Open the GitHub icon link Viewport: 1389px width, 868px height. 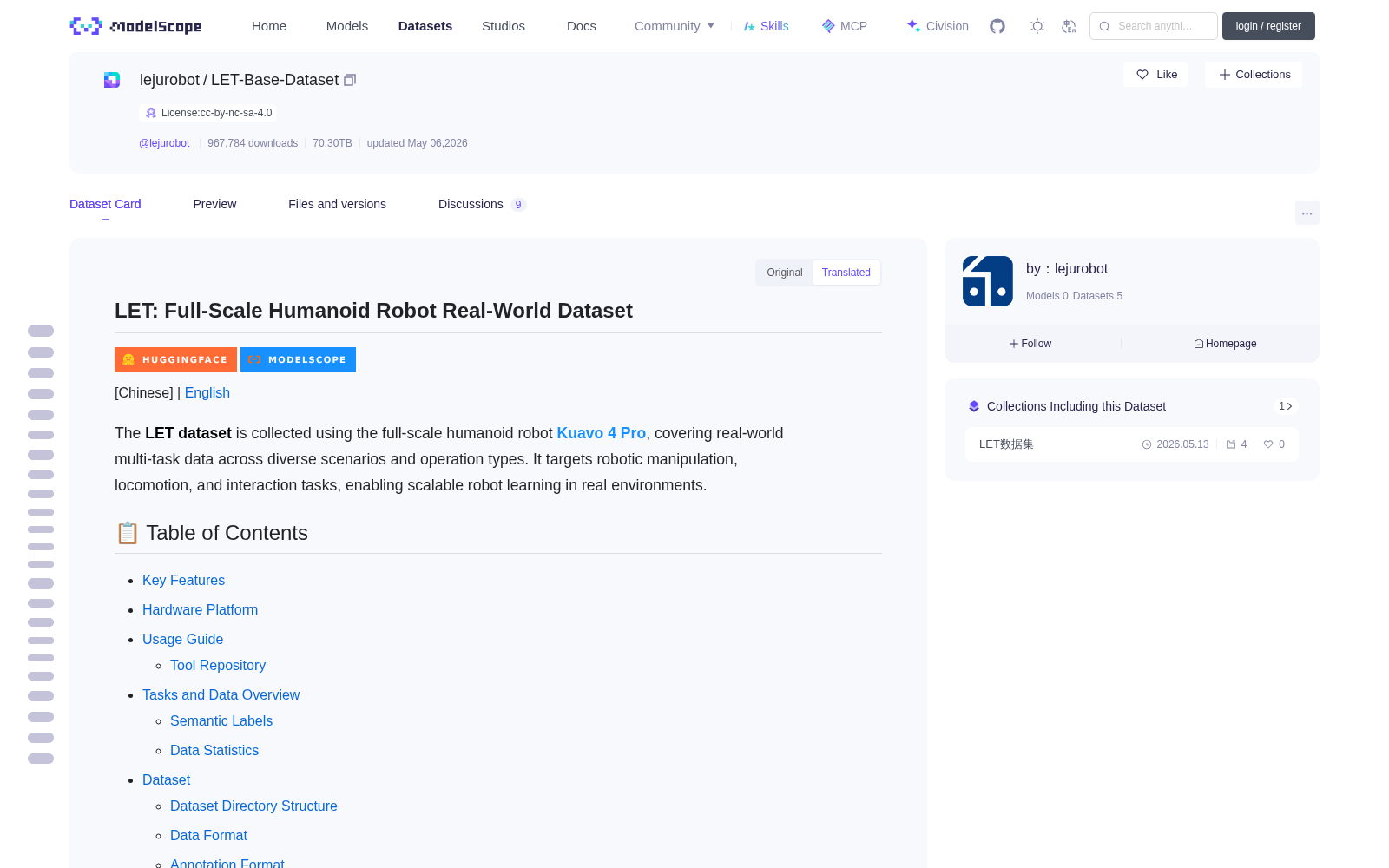(x=997, y=26)
